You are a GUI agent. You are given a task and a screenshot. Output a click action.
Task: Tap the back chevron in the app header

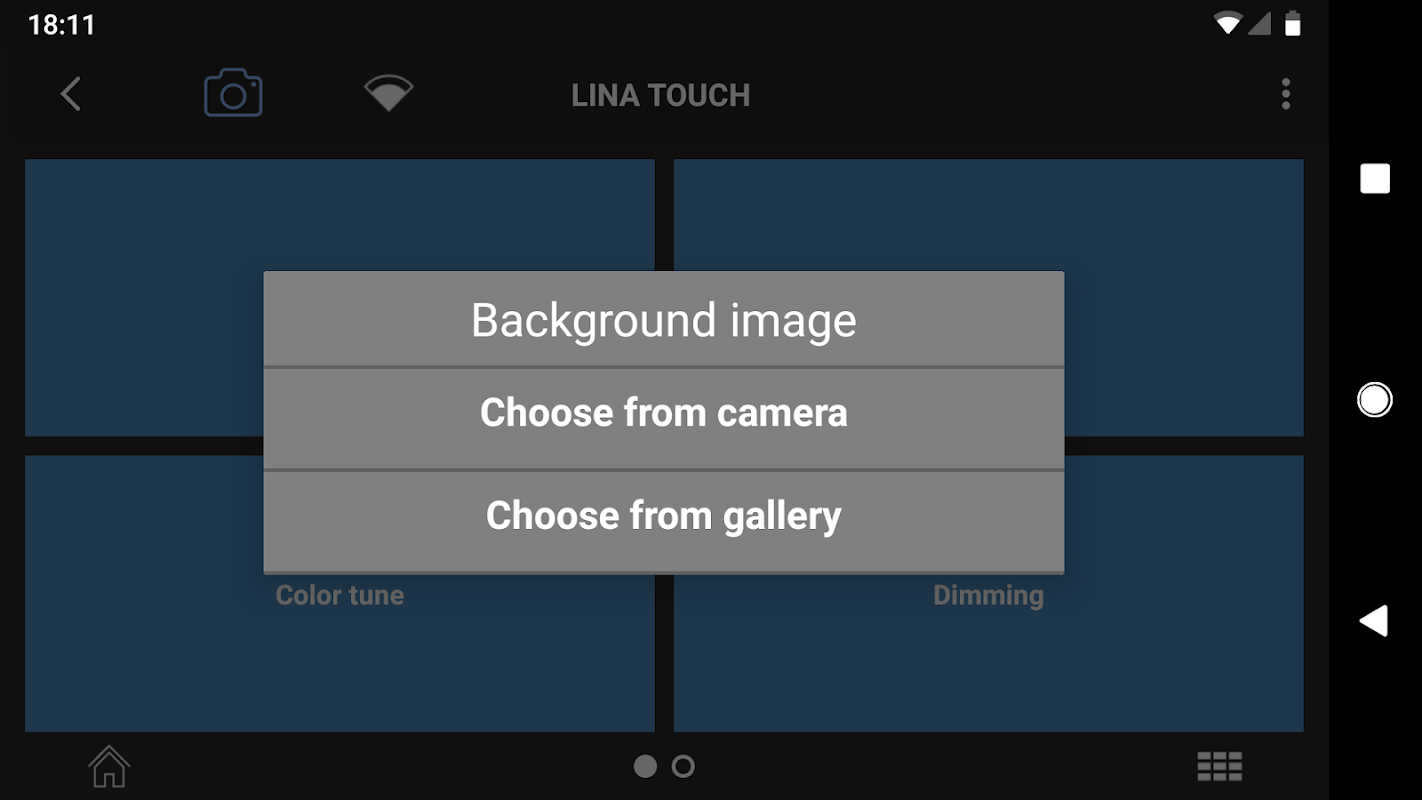click(x=70, y=95)
